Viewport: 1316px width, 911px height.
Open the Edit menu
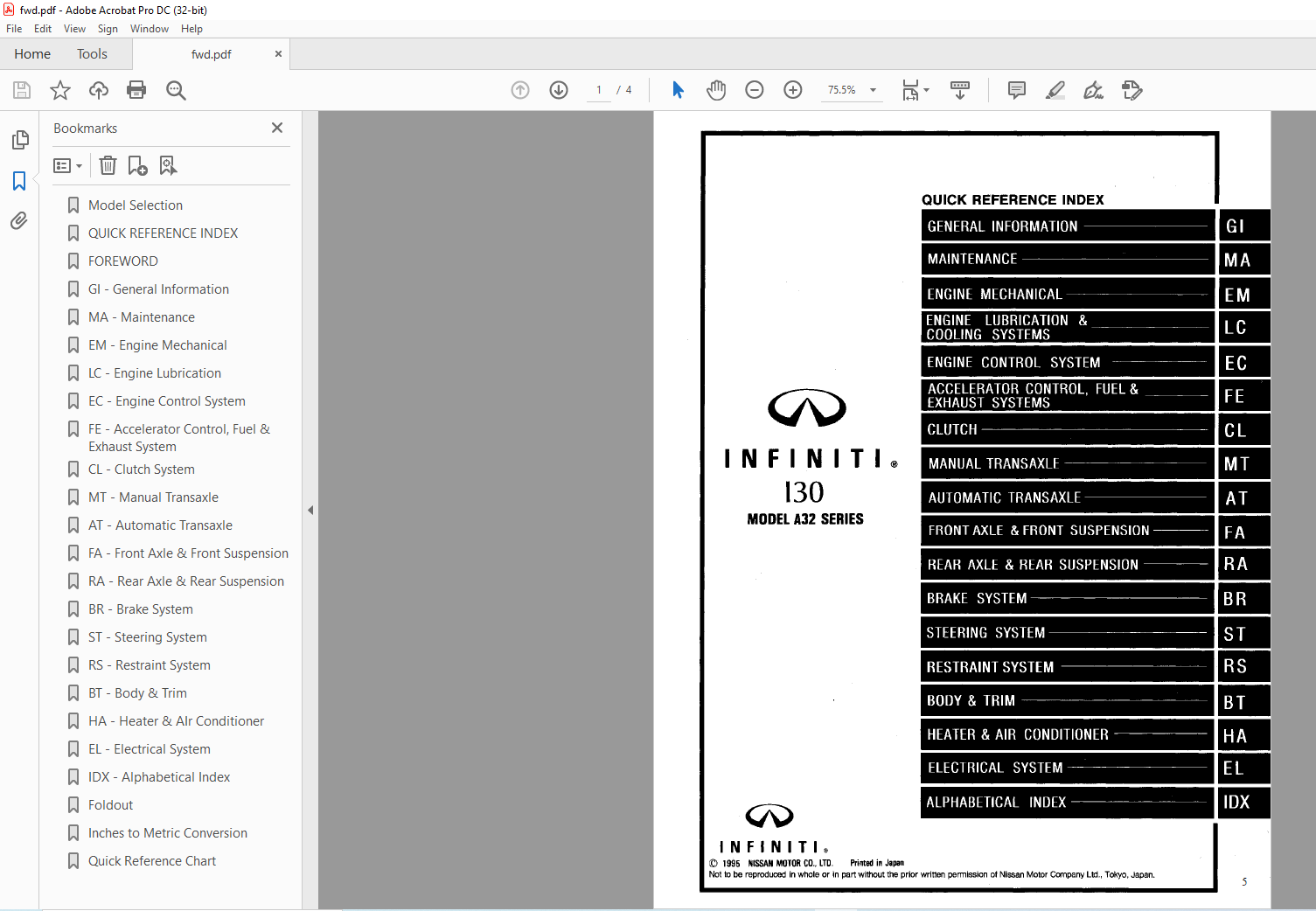click(43, 29)
